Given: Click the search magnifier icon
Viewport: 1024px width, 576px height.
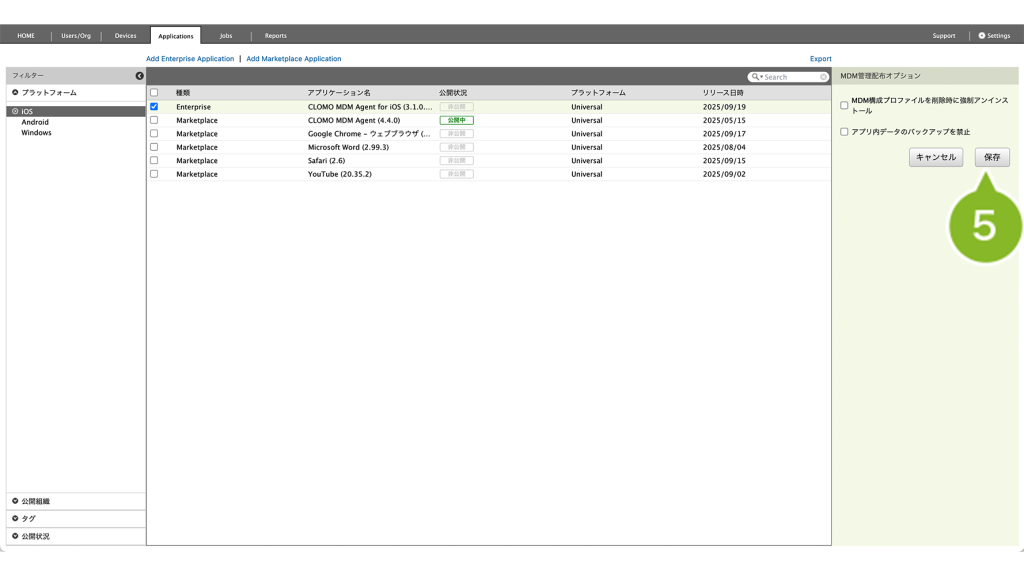Looking at the screenshot, I should point(755,77).
